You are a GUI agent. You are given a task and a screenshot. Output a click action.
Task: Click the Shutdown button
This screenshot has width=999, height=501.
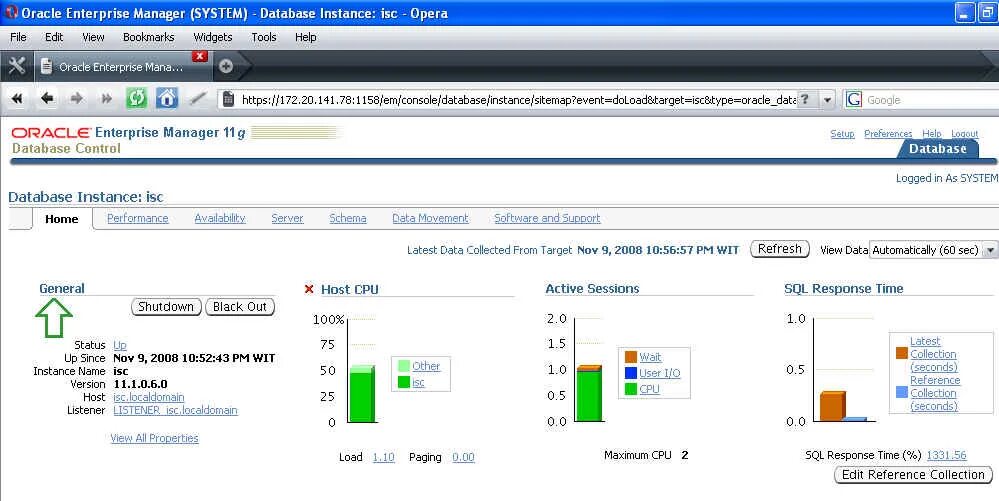pos(166,307)
